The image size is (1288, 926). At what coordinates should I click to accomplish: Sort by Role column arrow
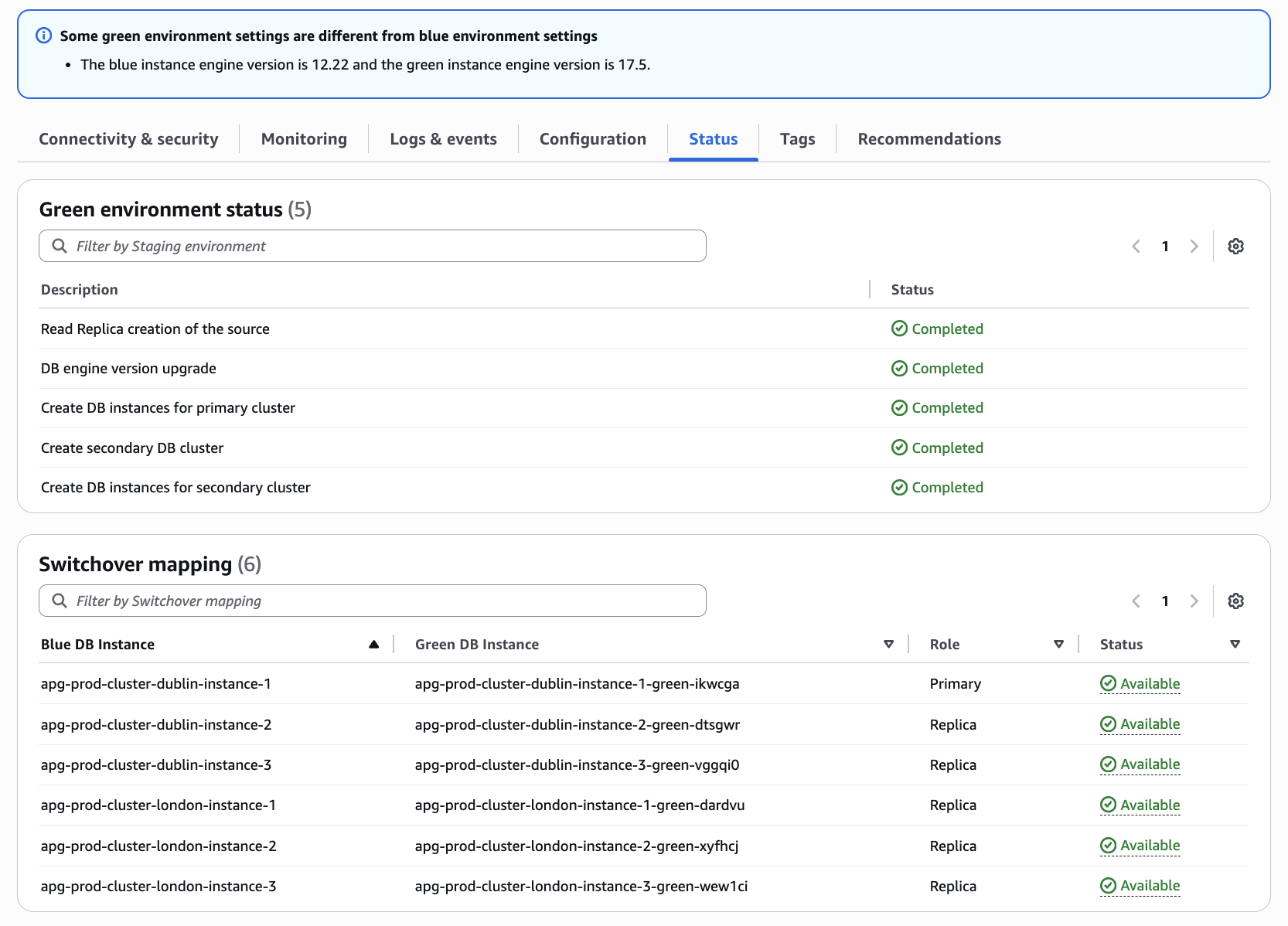[x=1058, y=644]
